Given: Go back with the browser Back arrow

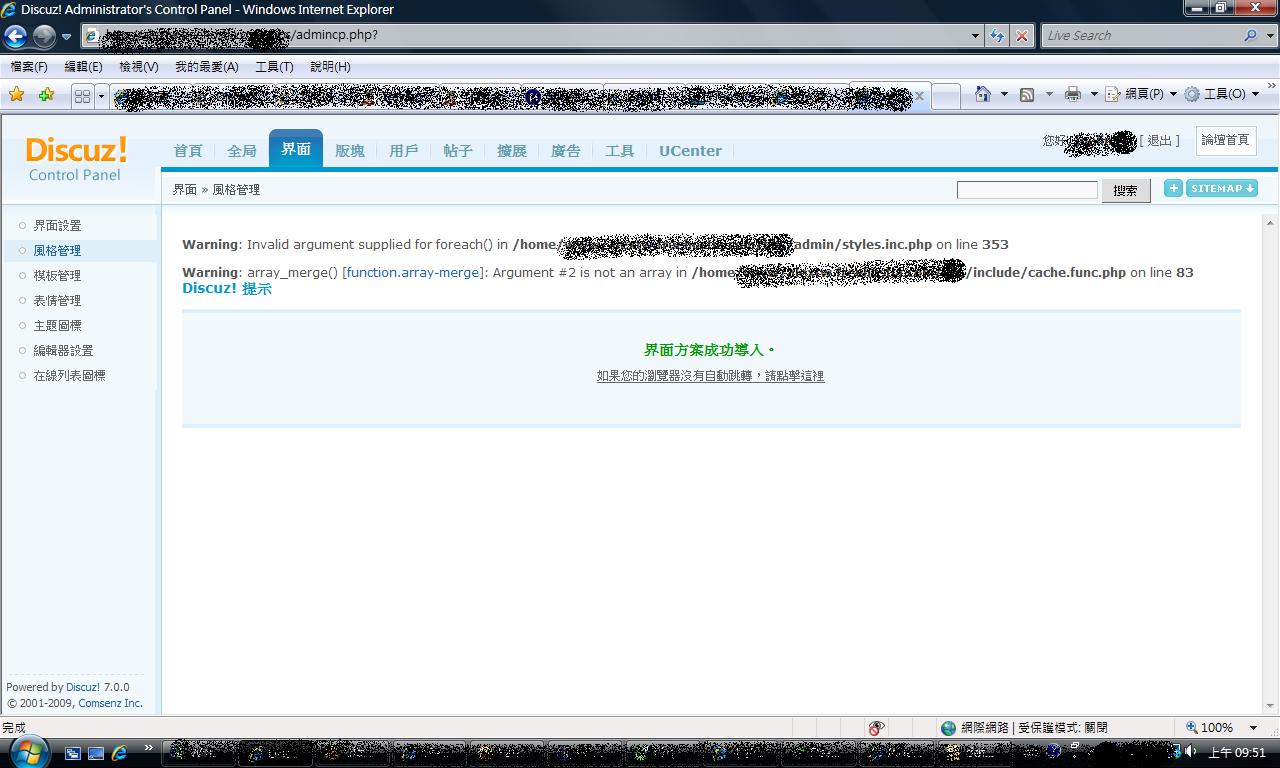Looking at the screenshot, I should [x=16, y=37].
